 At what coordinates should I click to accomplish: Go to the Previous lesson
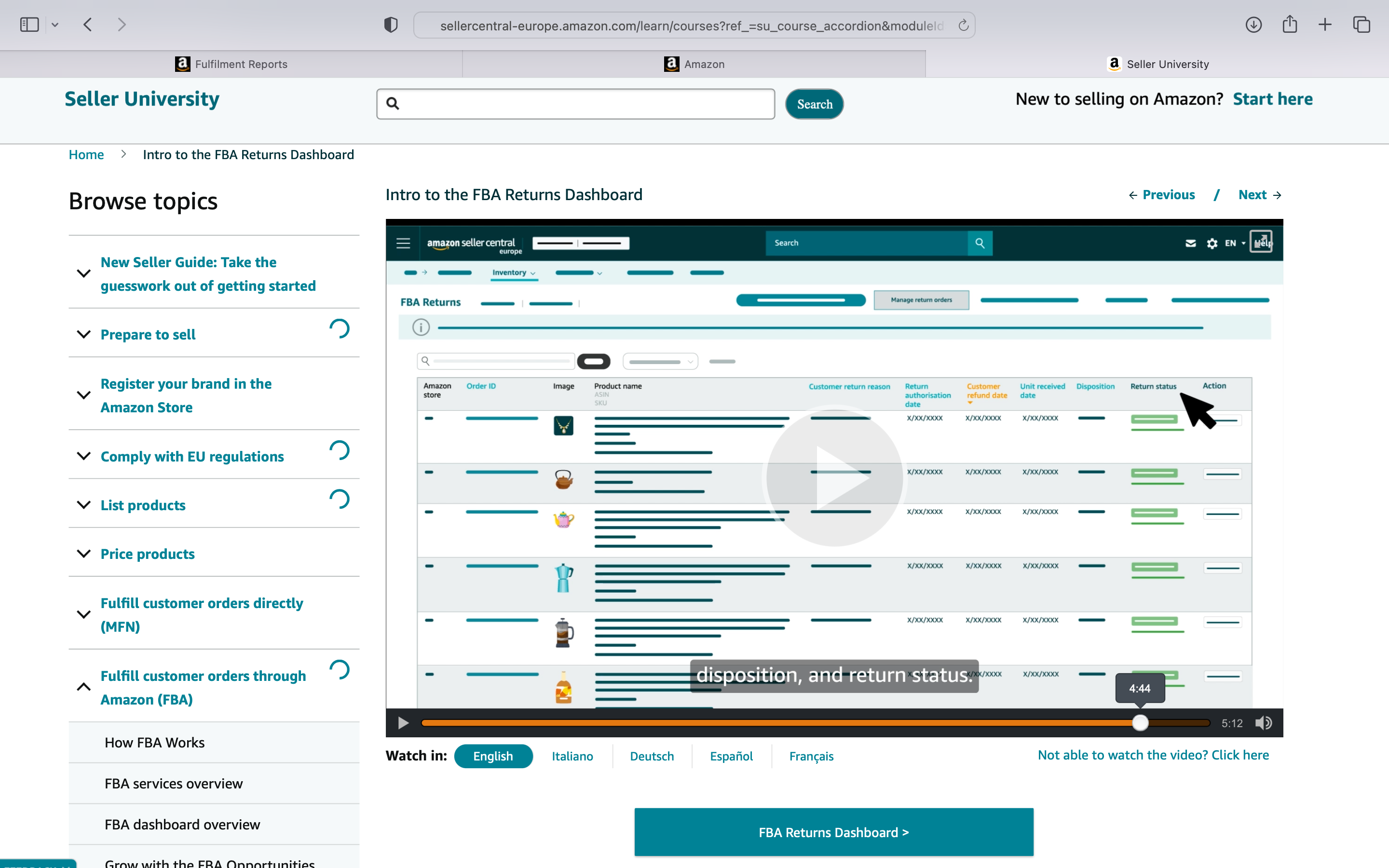click(x=1162, y=195)
